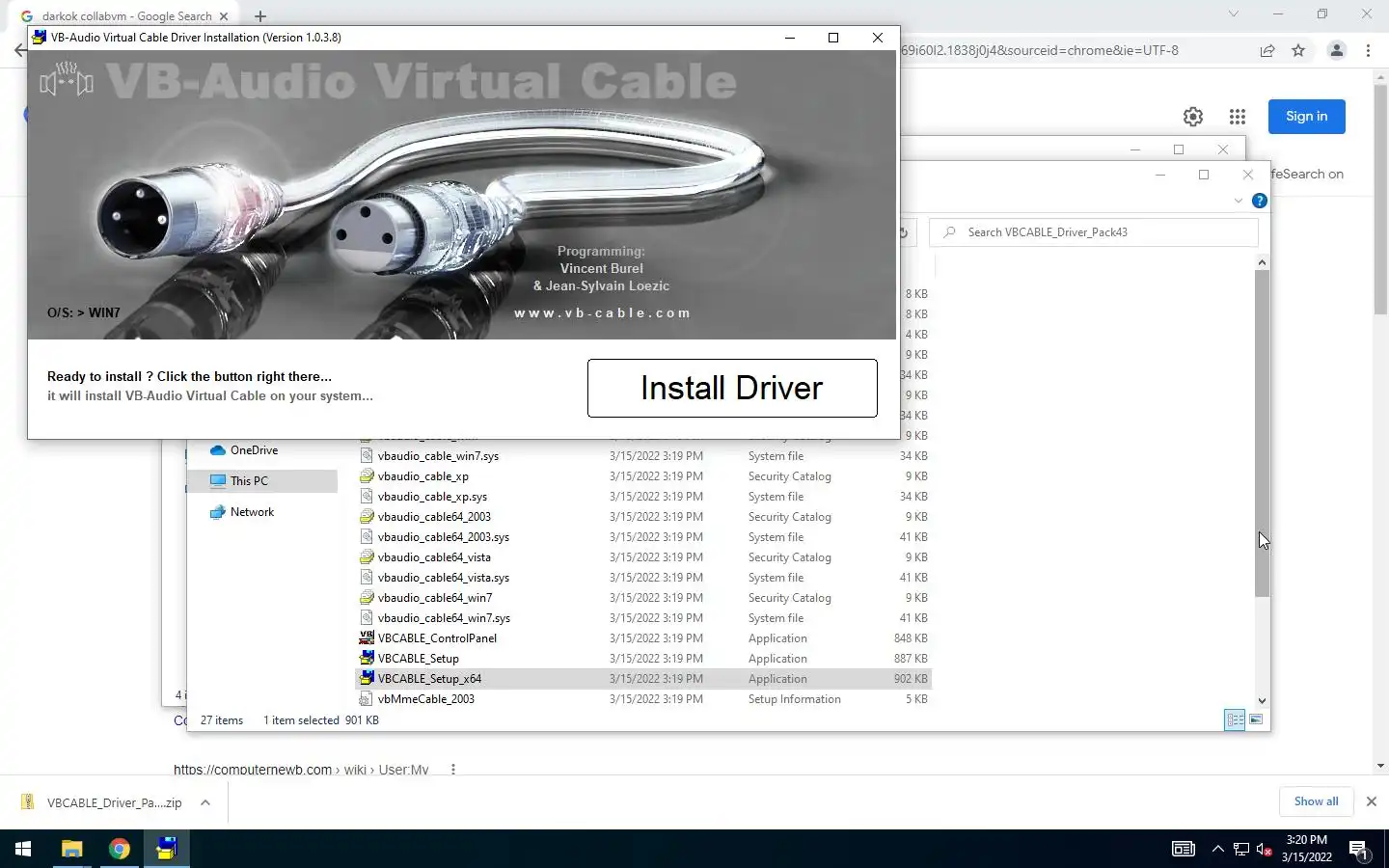
Task: Close the Chrome downloads bar
Action: pos(1371,801)
